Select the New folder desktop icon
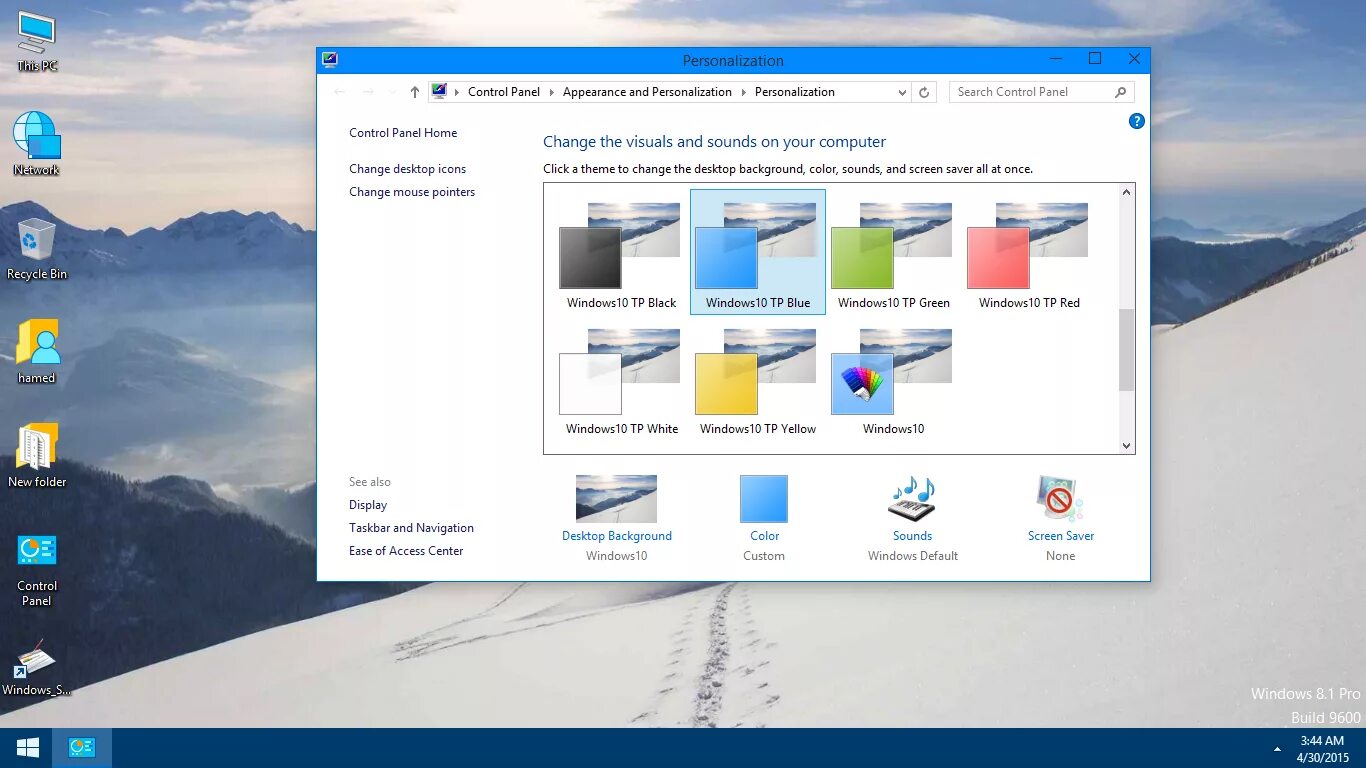This screenshot has width=1366, height=768. click(37, 456)
